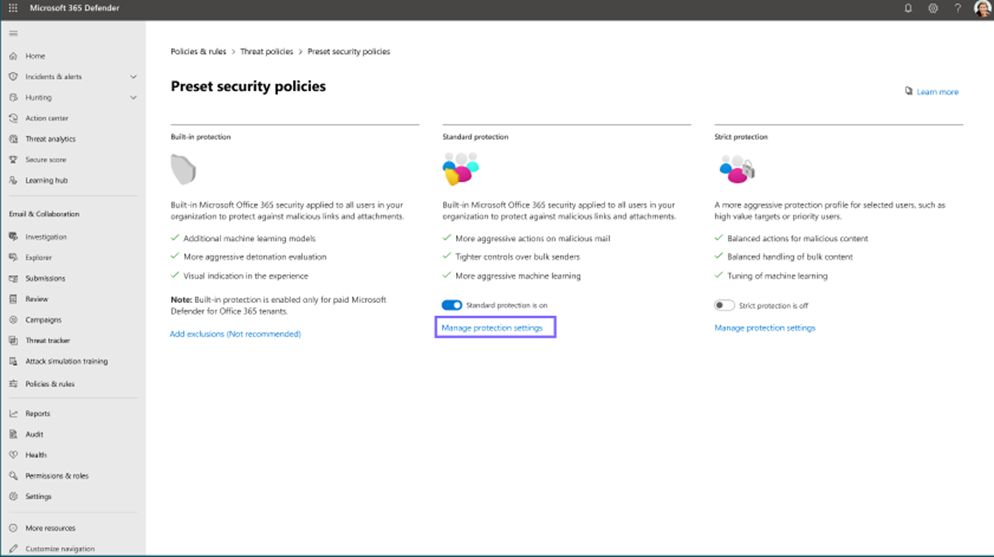Go to Secure score page

tap(46, 160)
